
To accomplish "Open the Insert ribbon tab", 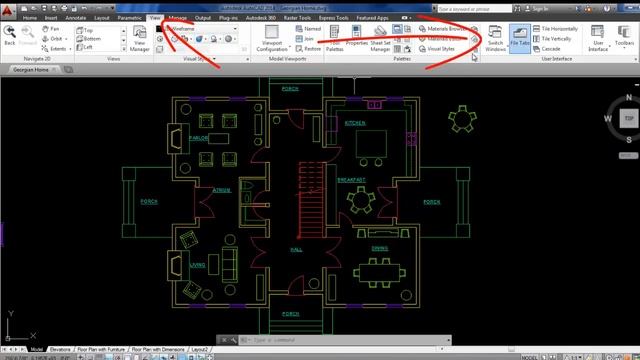I will 51,18.
